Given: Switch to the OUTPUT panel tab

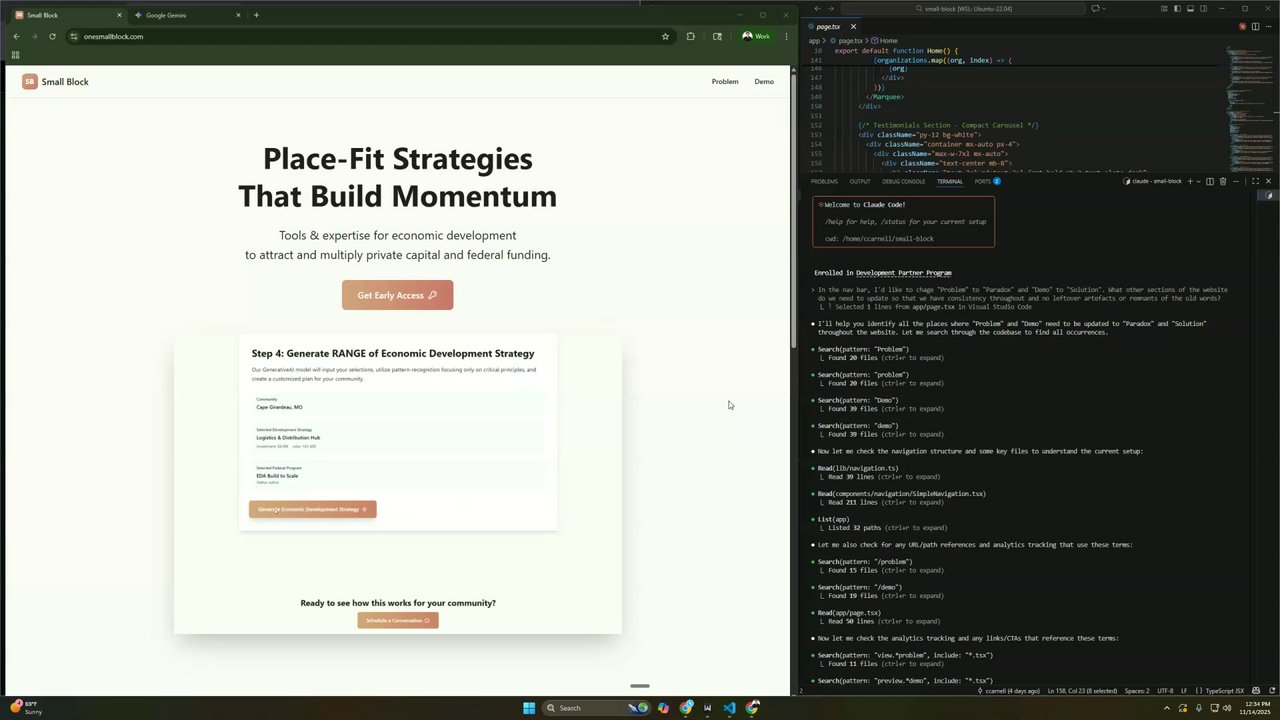Looking at the screenshot, I should click(x=860, y=181).
